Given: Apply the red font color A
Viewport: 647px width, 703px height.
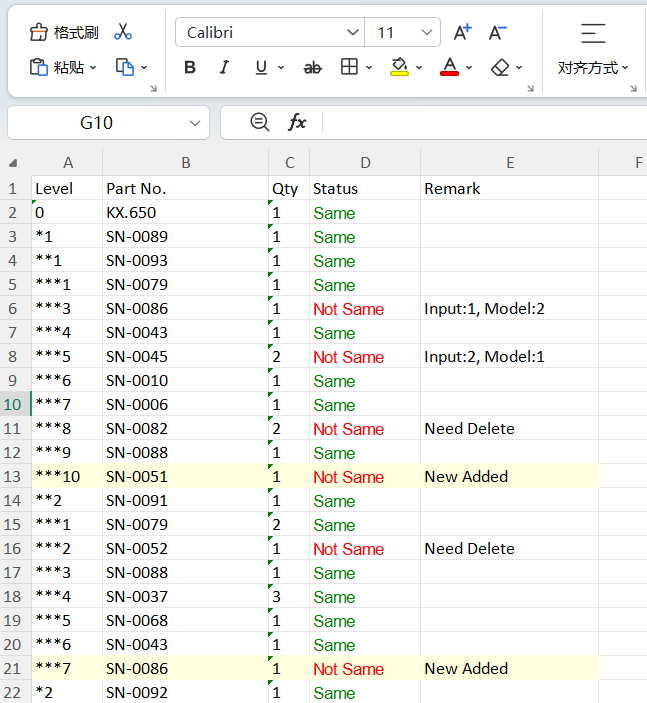Looking at the screenshot, I should (449, 67).
